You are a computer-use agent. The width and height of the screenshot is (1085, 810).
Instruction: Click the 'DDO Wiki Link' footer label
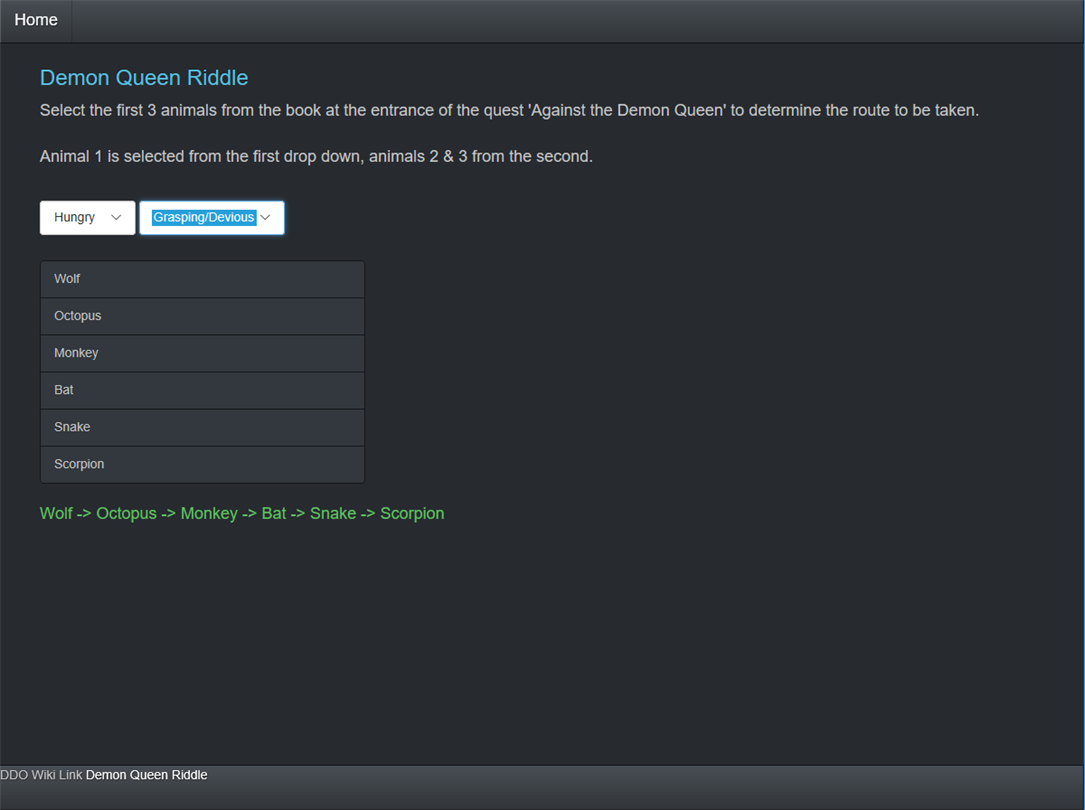click(42, 775)
